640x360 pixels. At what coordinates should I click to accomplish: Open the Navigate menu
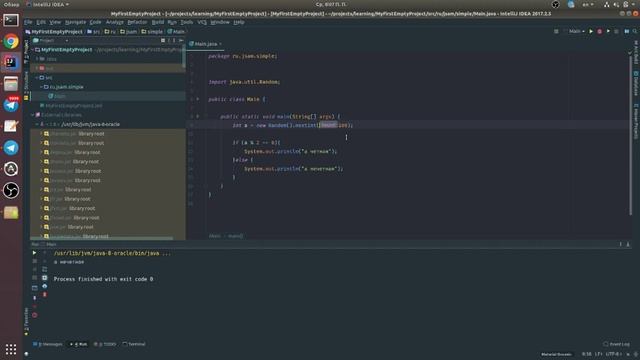pyautogui.click(x=76, y=22)
